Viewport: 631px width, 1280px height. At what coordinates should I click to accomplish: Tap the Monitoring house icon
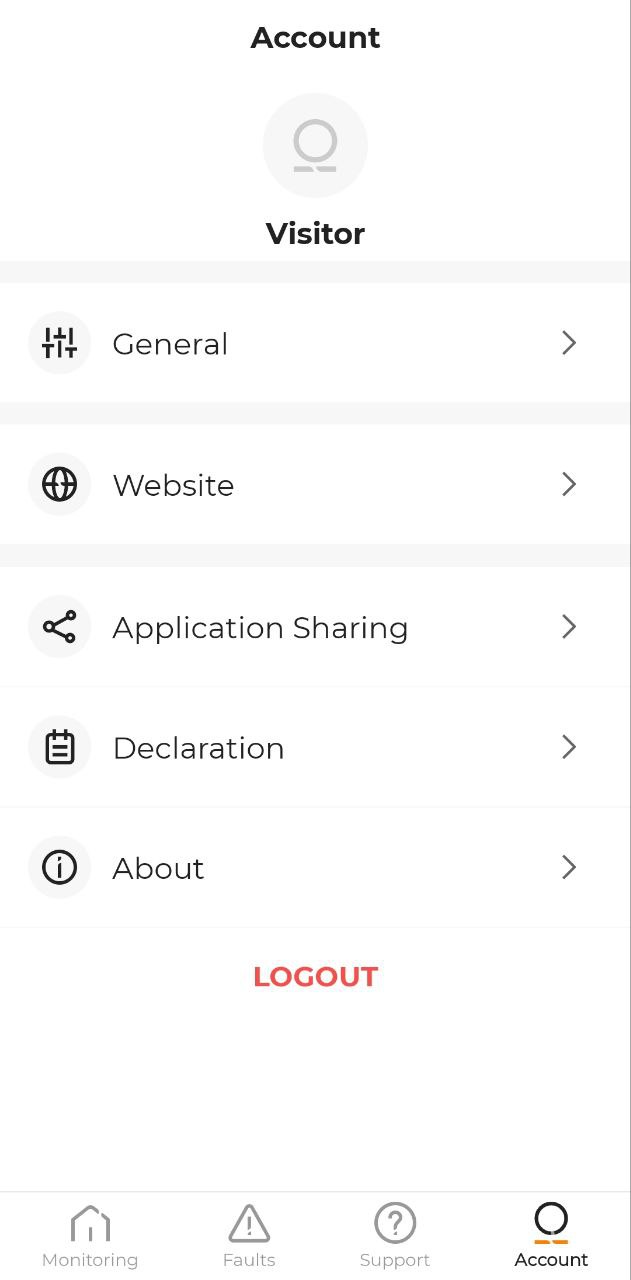point(90,1223)
